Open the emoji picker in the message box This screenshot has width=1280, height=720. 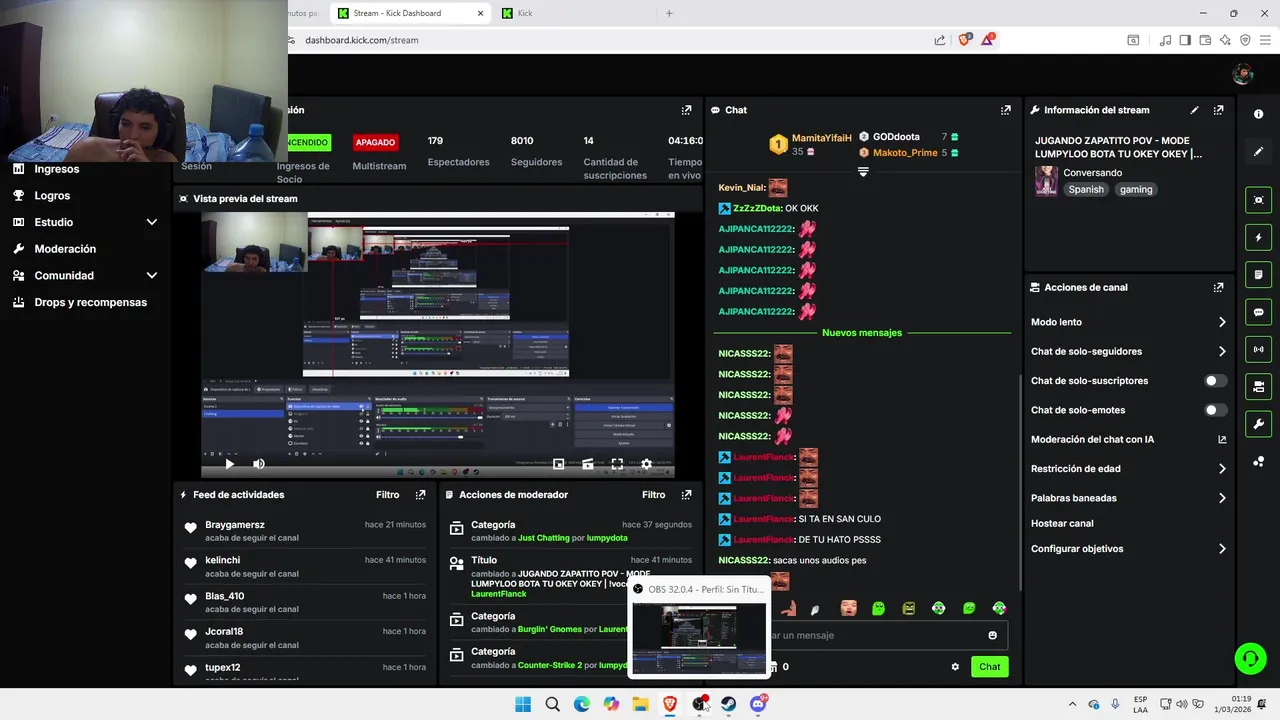pos(992,635)
